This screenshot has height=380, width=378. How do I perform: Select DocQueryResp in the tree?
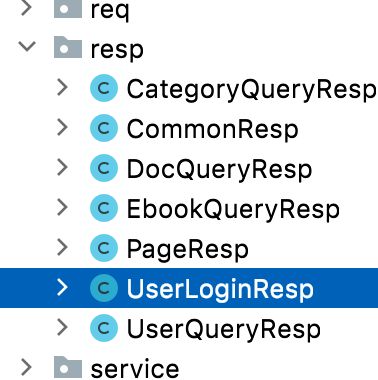[219, 170]
